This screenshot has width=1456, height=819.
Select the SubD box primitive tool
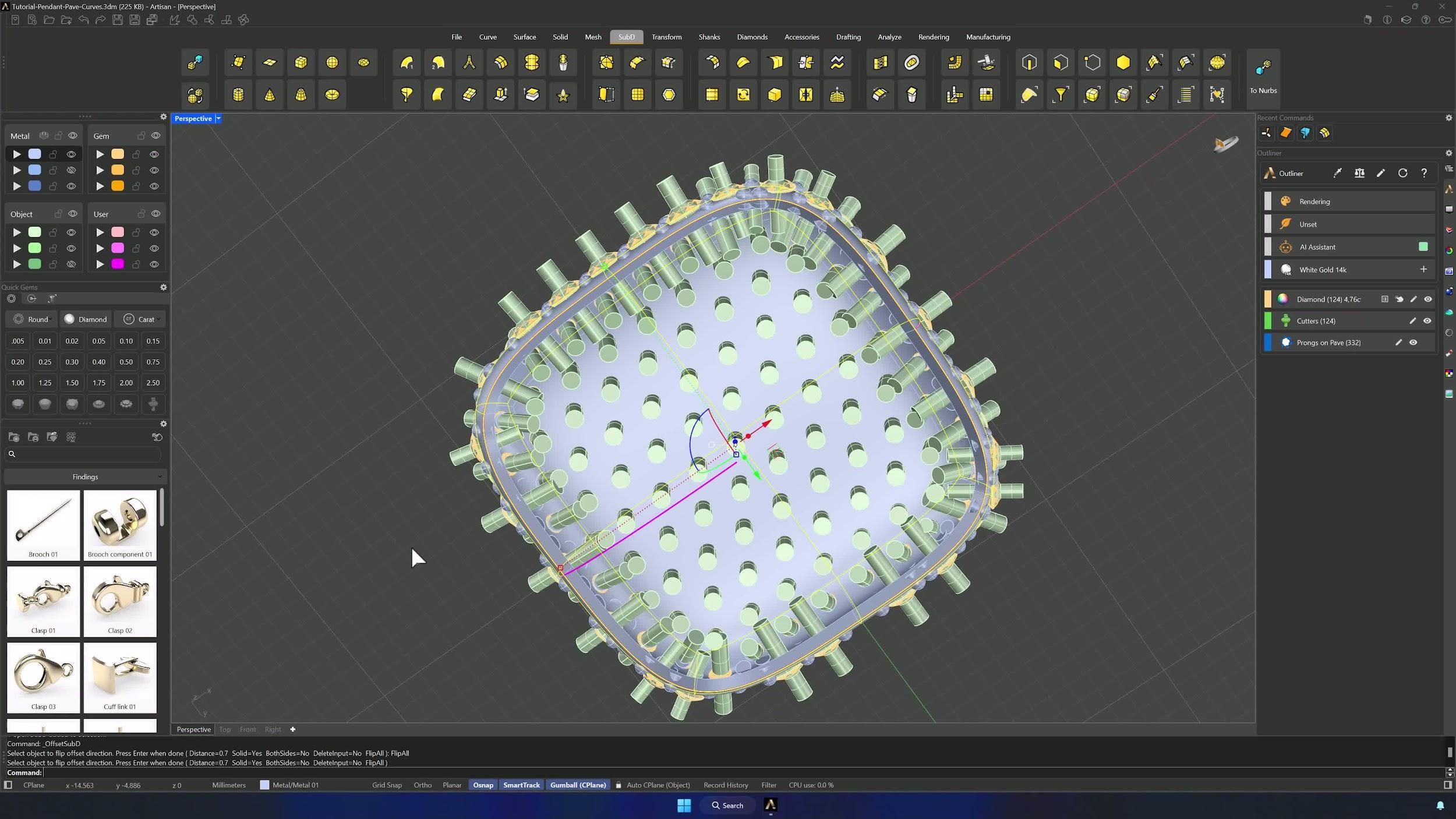[x=301, y=63]
